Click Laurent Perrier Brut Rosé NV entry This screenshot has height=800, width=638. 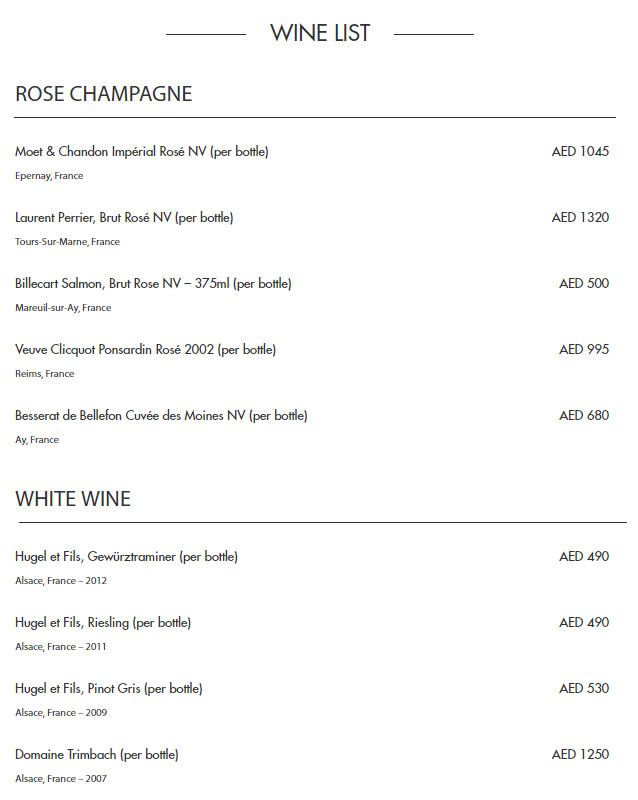(124, 218)
